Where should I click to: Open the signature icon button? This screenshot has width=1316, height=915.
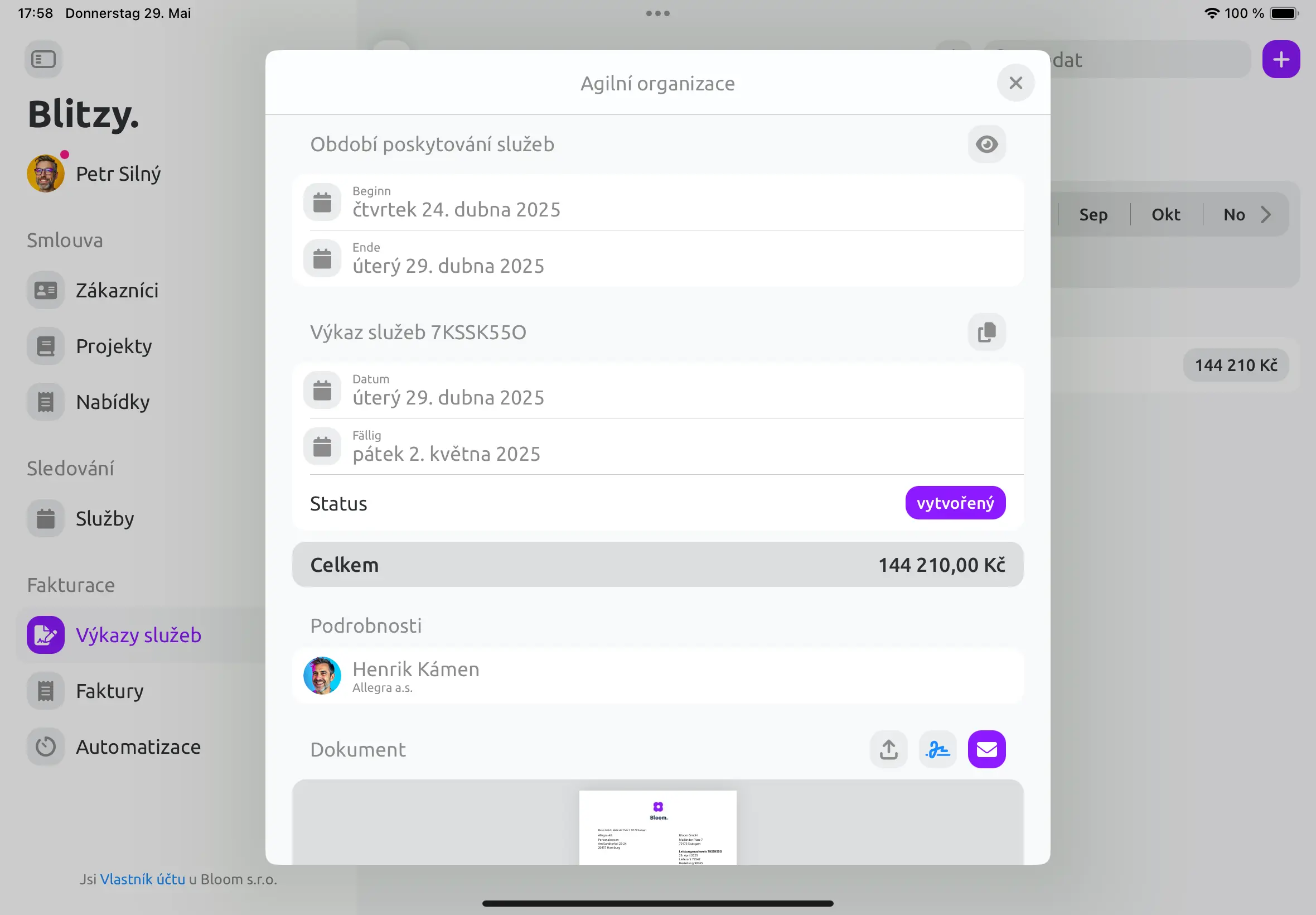point(938,749)
